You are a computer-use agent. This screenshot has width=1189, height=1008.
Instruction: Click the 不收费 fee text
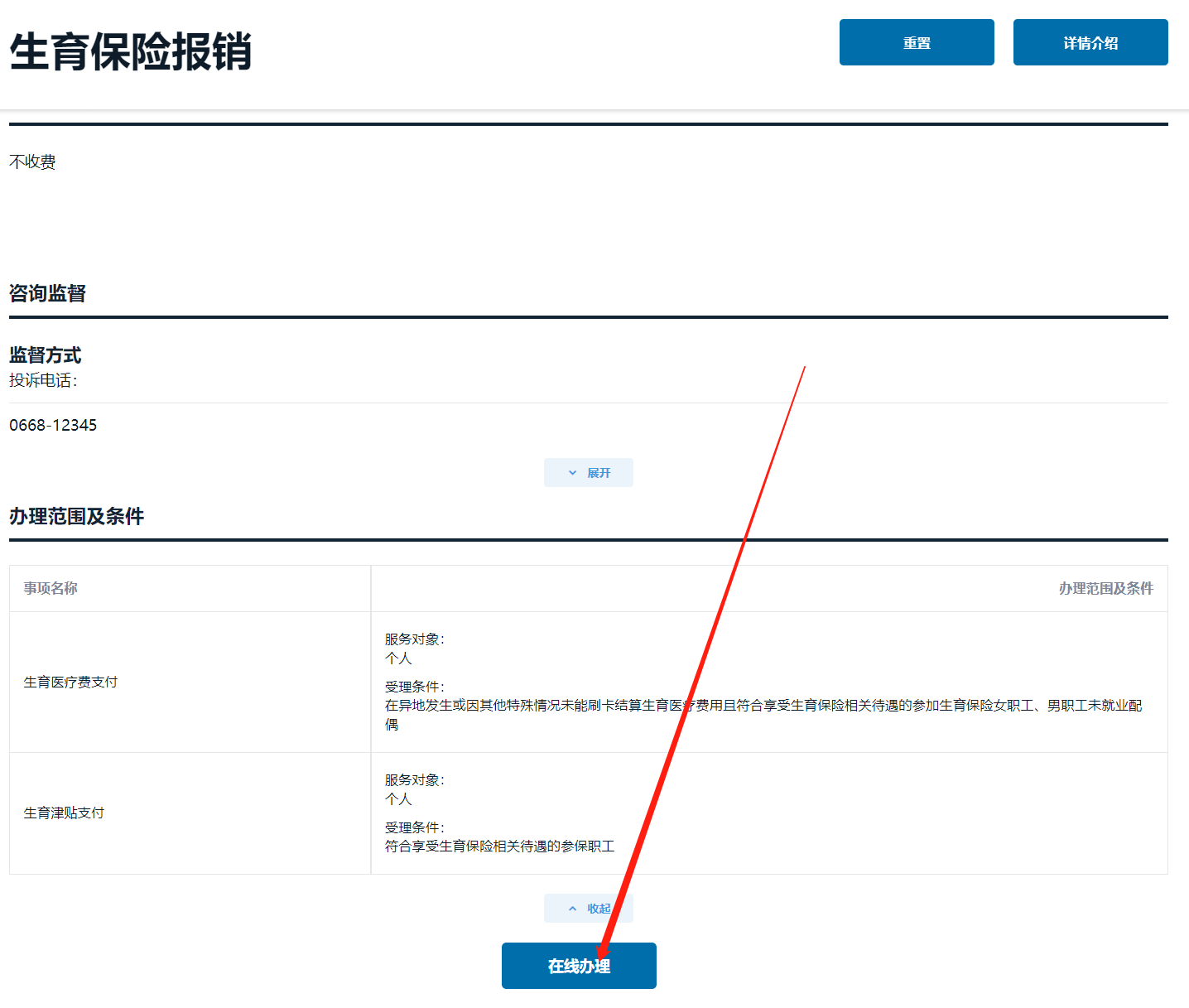[32, 162]
